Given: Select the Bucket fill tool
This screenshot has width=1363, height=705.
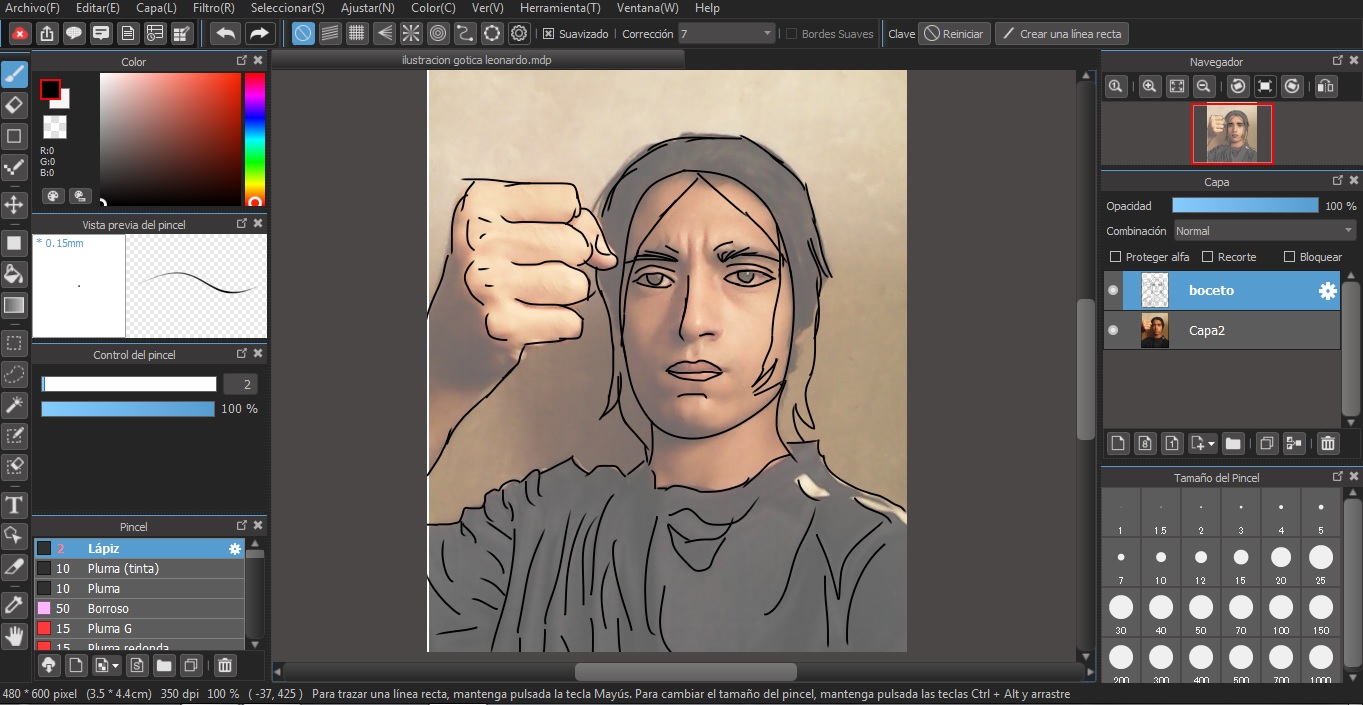Looking at the screenshot, I should (14, 274).
